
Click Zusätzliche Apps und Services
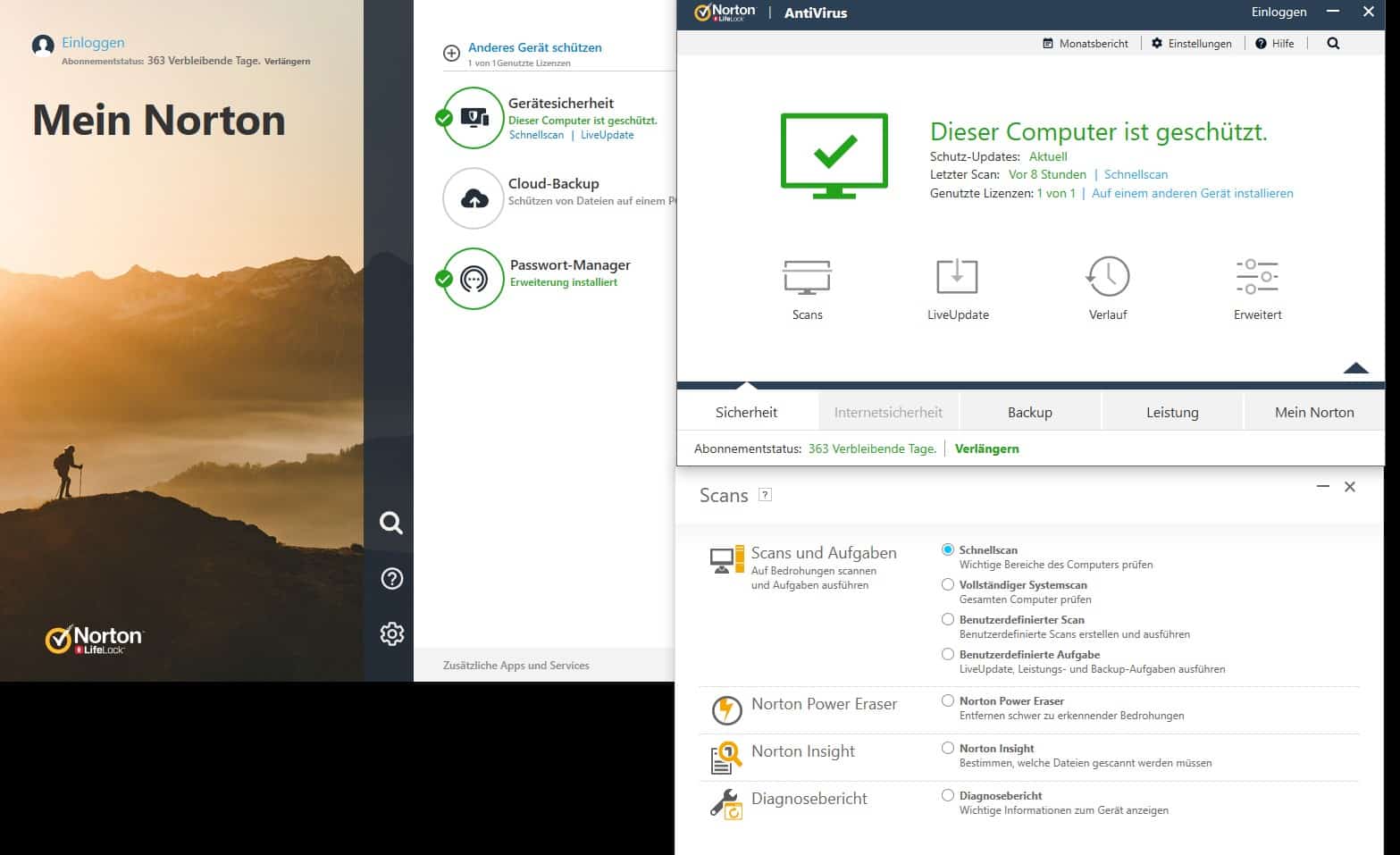pos(516,665)
